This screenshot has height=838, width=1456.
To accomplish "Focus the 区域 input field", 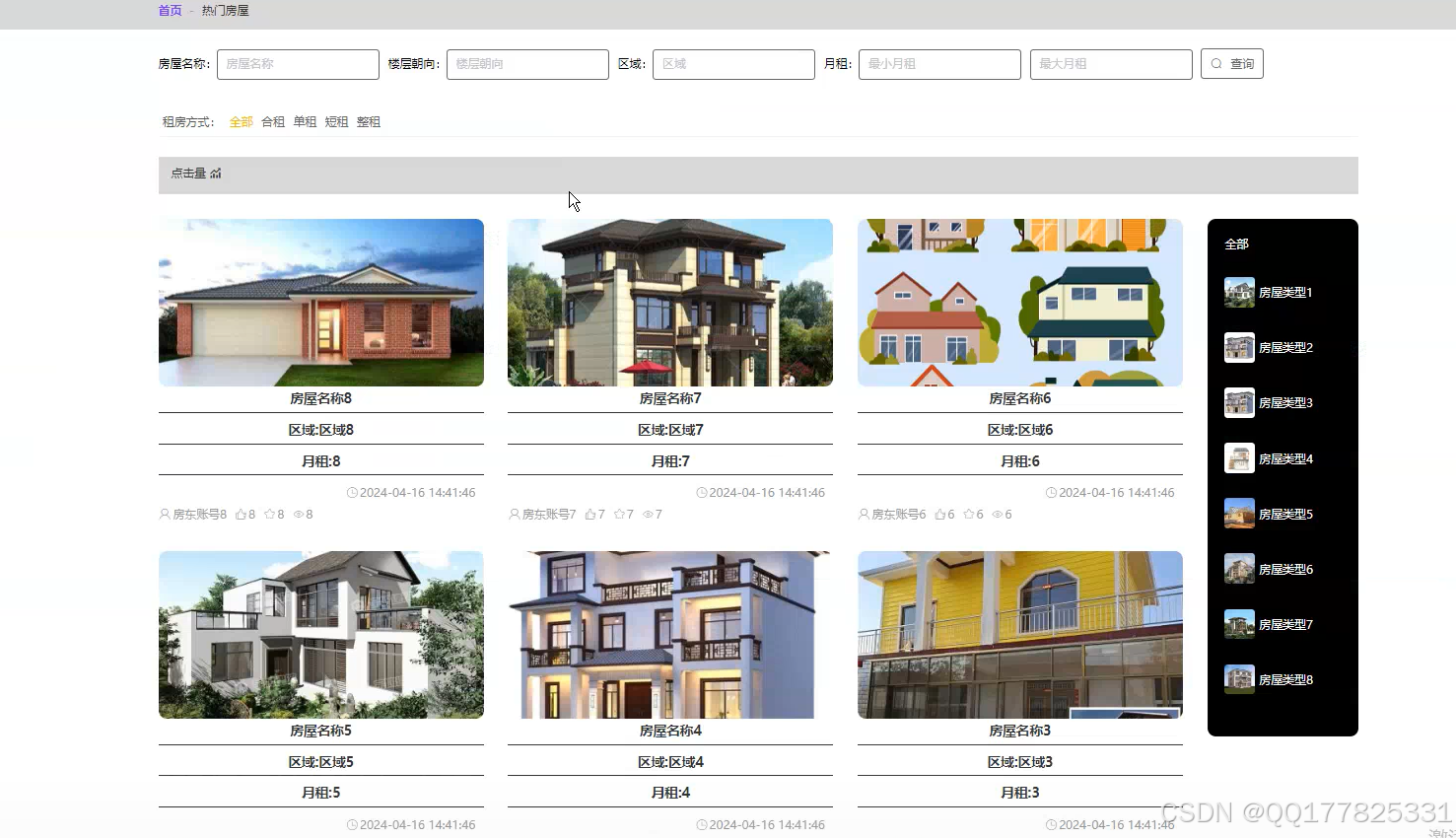I will tap(733, 64).
